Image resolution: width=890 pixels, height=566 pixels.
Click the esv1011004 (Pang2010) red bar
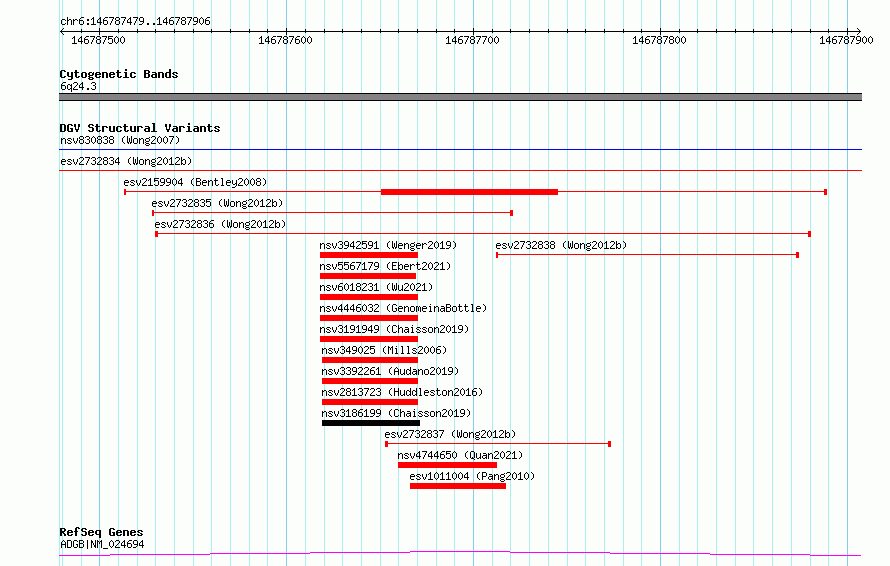click(457, 486)
